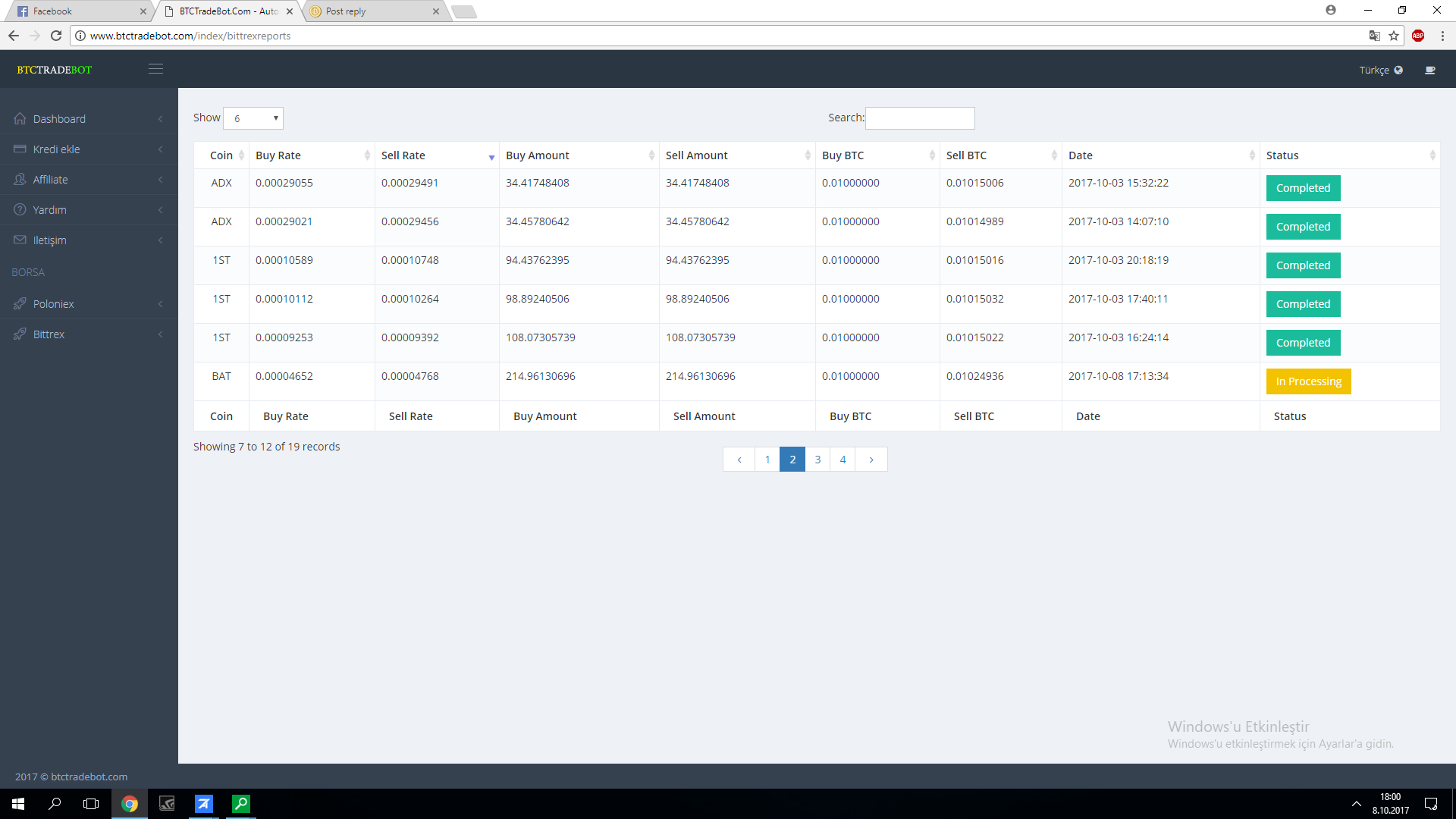Image resolution: width=1456 pixels, height=819 pixels.
Task: Click the coffee cup icon in header
Action: pyautogui.click(x=1430, y=70)
